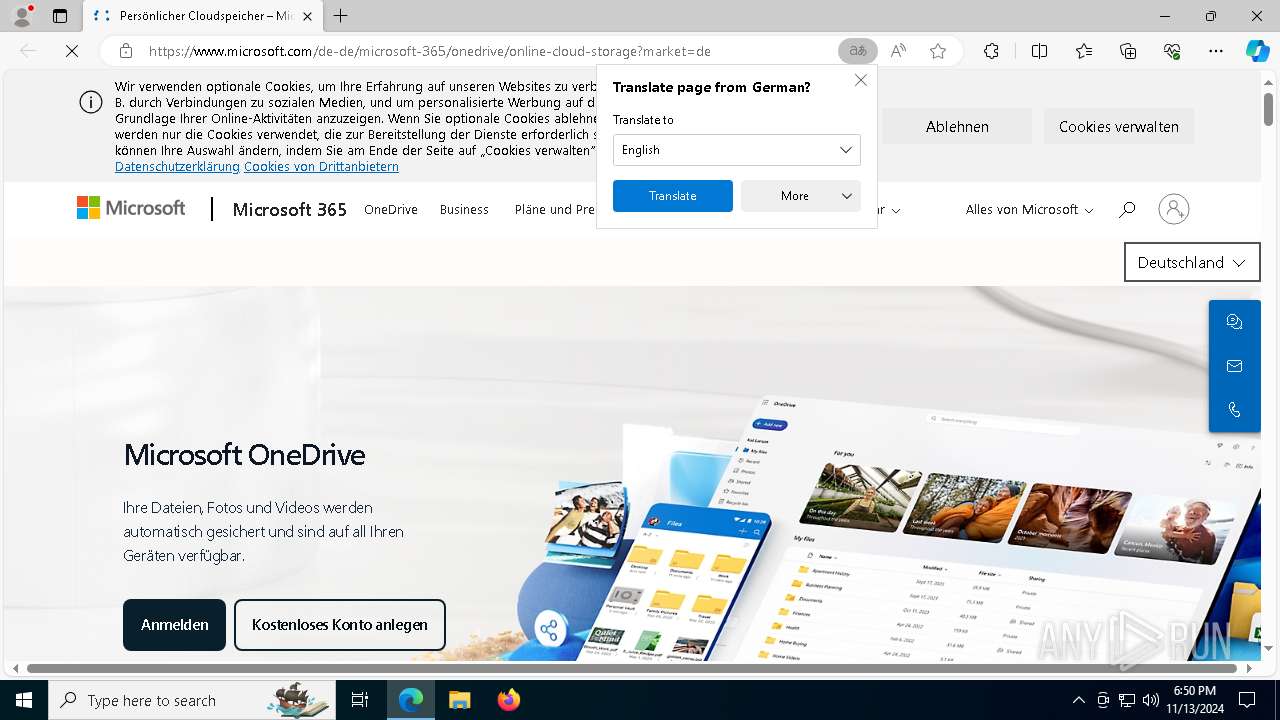Image resolution: width=1280 pixels, height=720 pixels.
Task: Click Ablehnen cookies button
Action: click(x=957, y=127)
